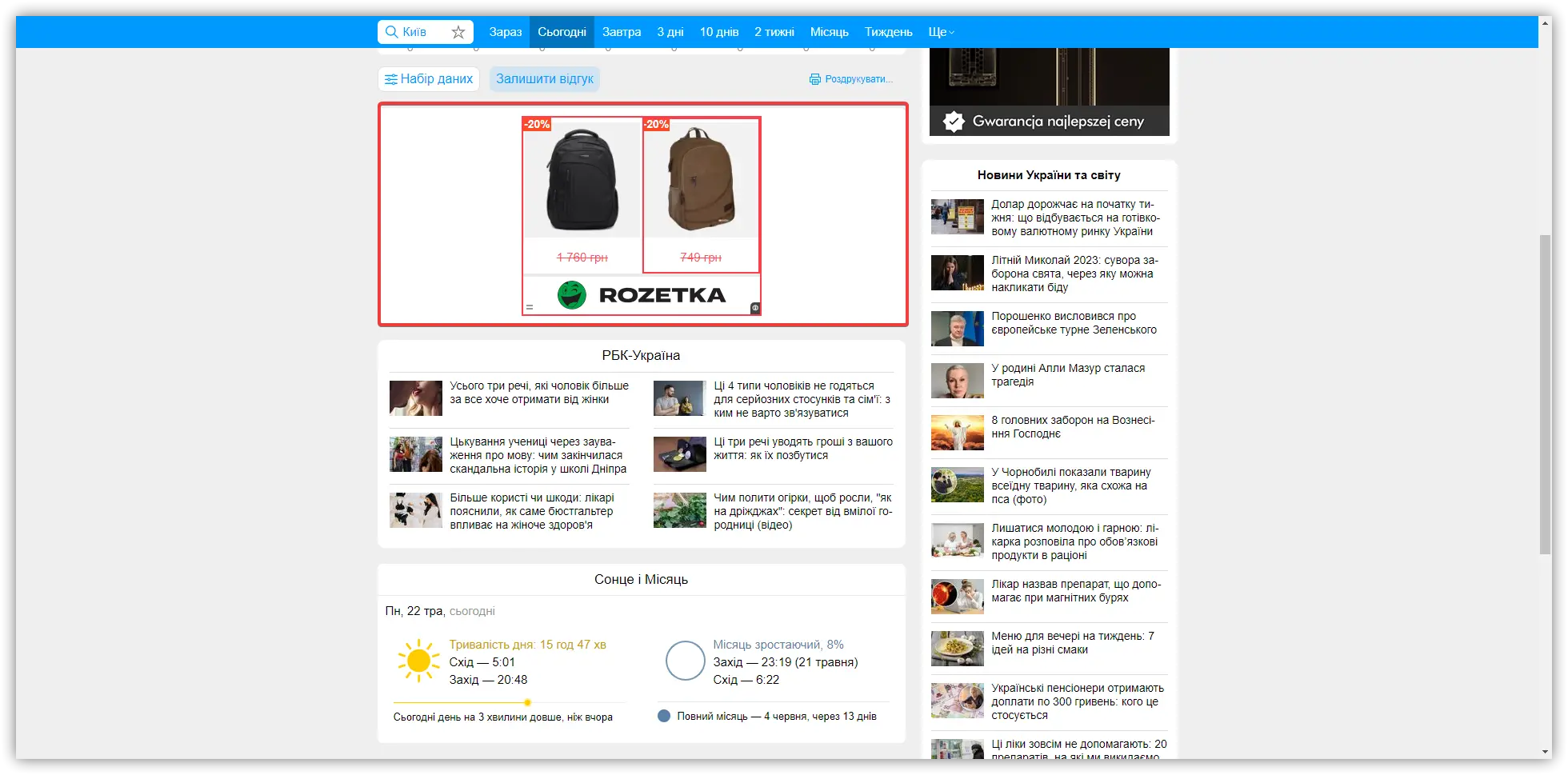Open news Меню для вечері на тиждень

[x=1073, y=643]
